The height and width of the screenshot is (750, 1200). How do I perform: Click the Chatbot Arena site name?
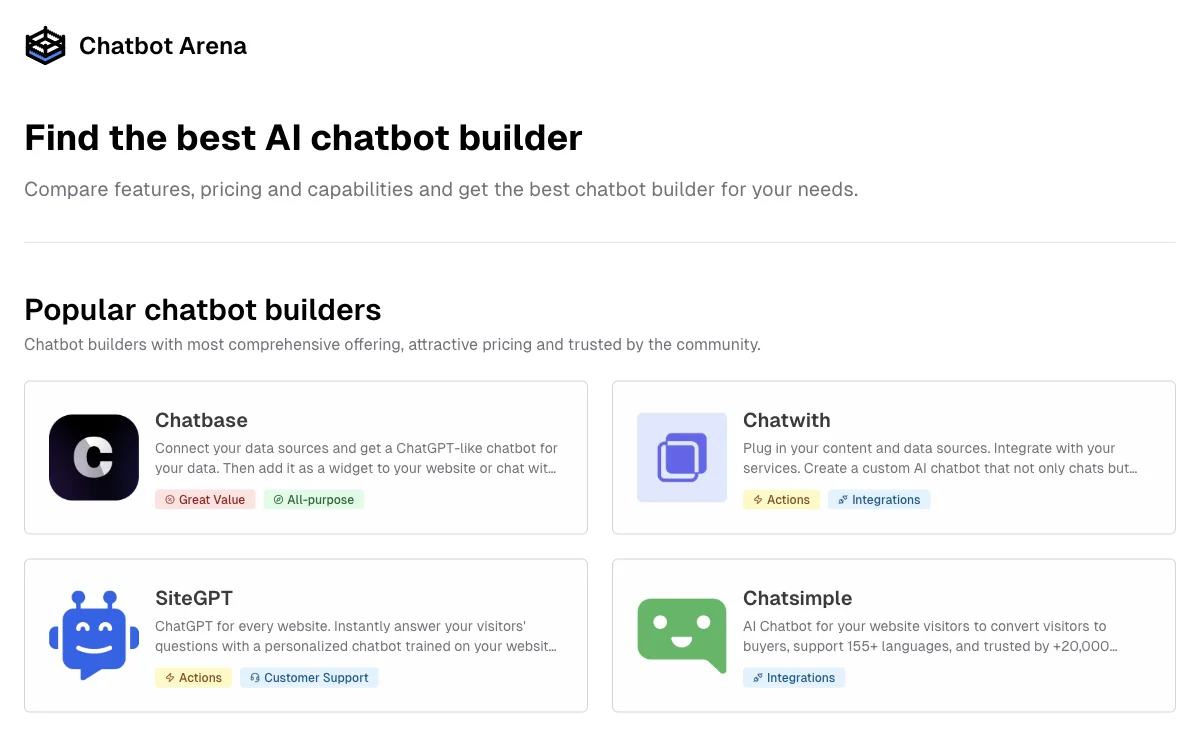point(163,46)
